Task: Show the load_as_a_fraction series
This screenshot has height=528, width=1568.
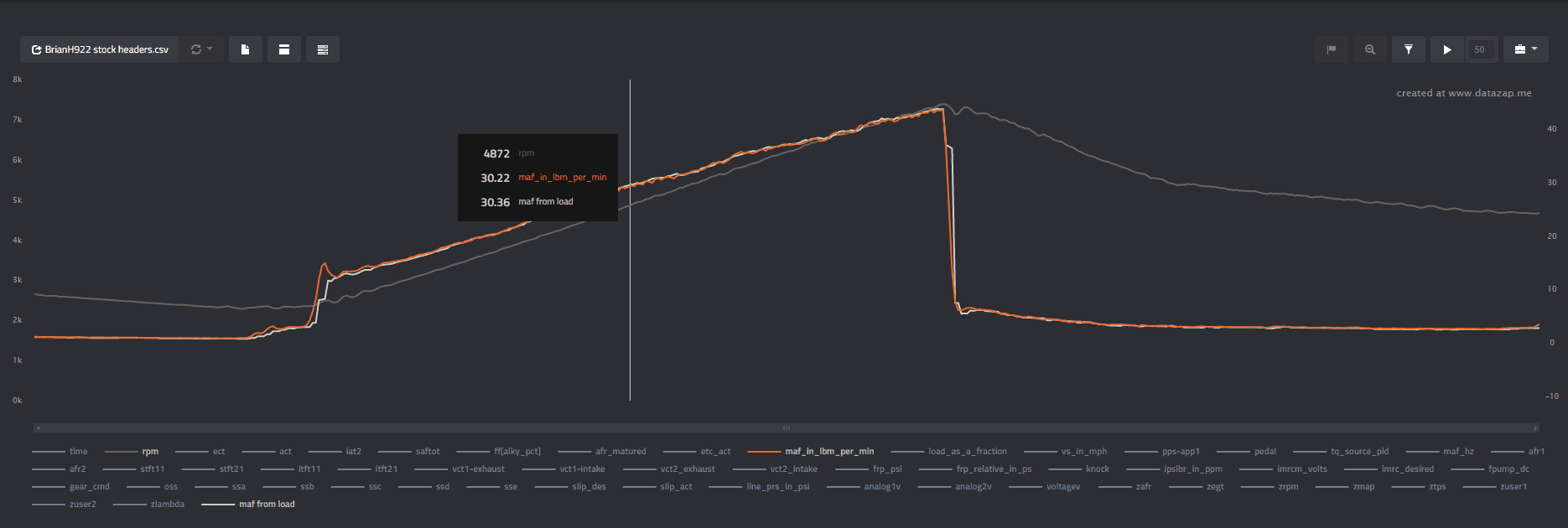Action: point(948,452)
